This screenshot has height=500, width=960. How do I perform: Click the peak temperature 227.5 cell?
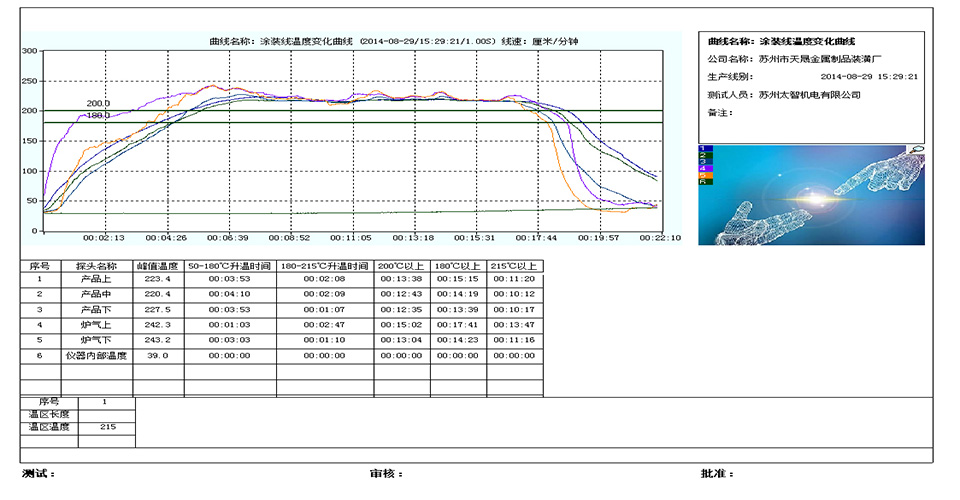[157, 310]
